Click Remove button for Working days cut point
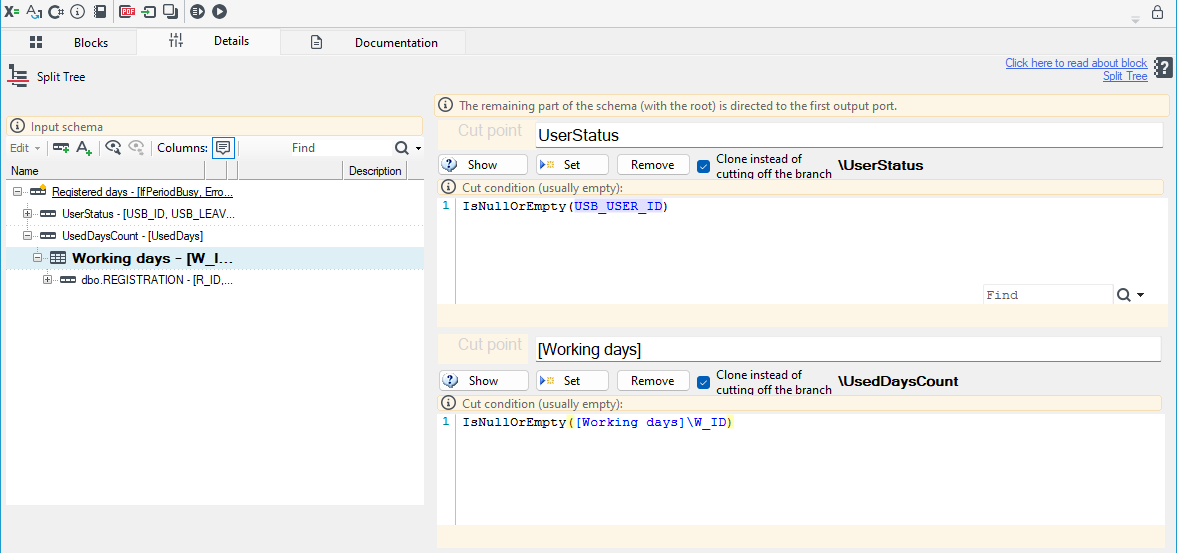 [x=653, y=381]
